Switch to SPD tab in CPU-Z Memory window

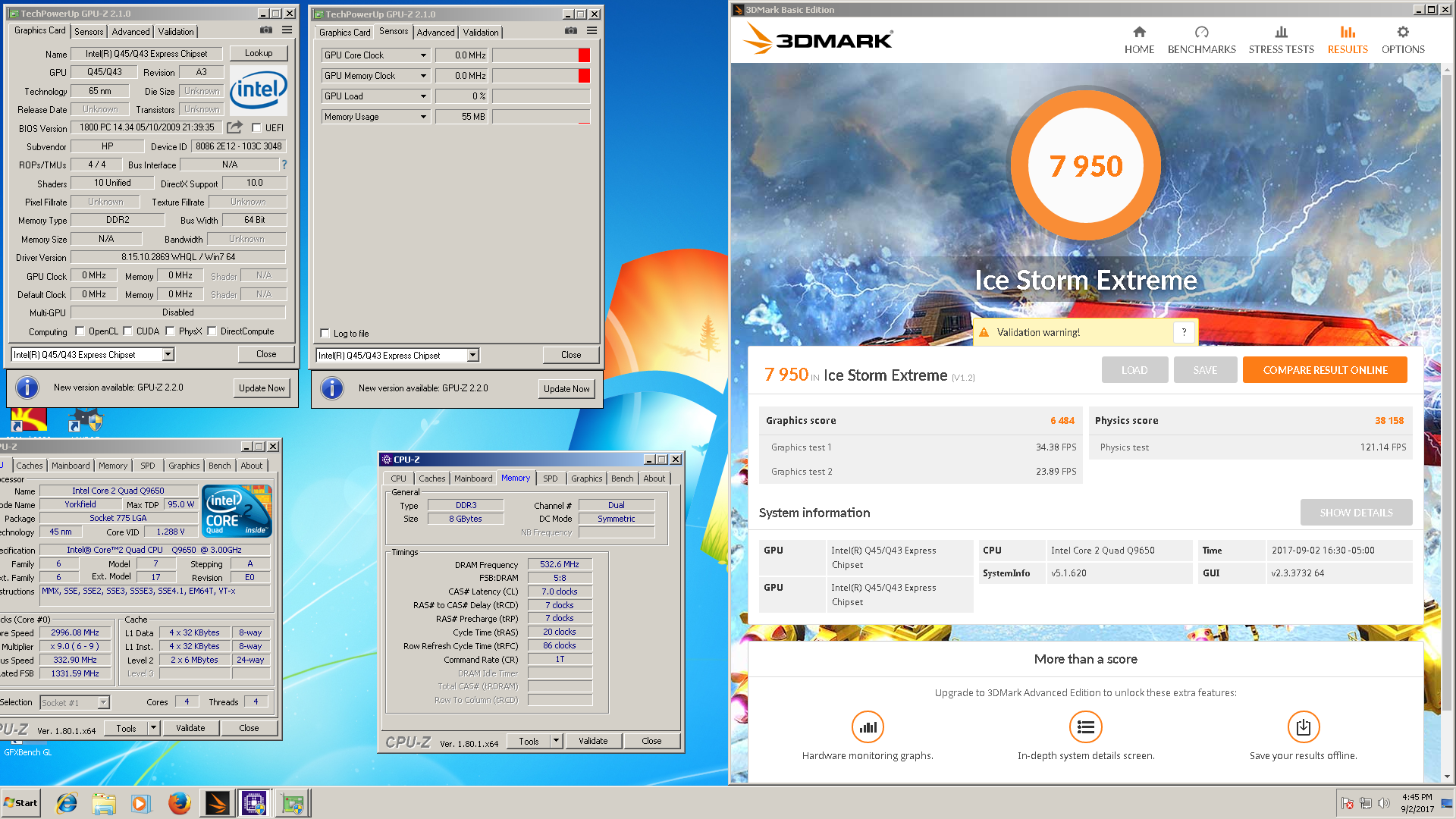point(551,479)
